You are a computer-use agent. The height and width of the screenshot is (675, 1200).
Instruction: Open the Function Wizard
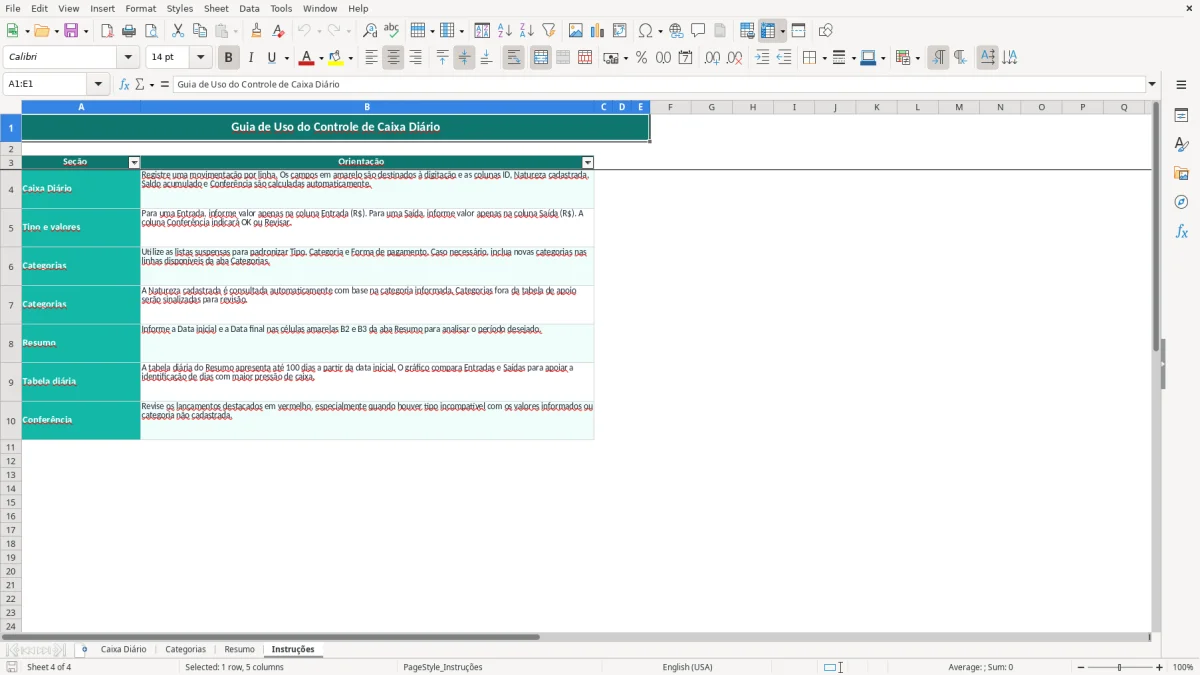(x=124, y=85)
